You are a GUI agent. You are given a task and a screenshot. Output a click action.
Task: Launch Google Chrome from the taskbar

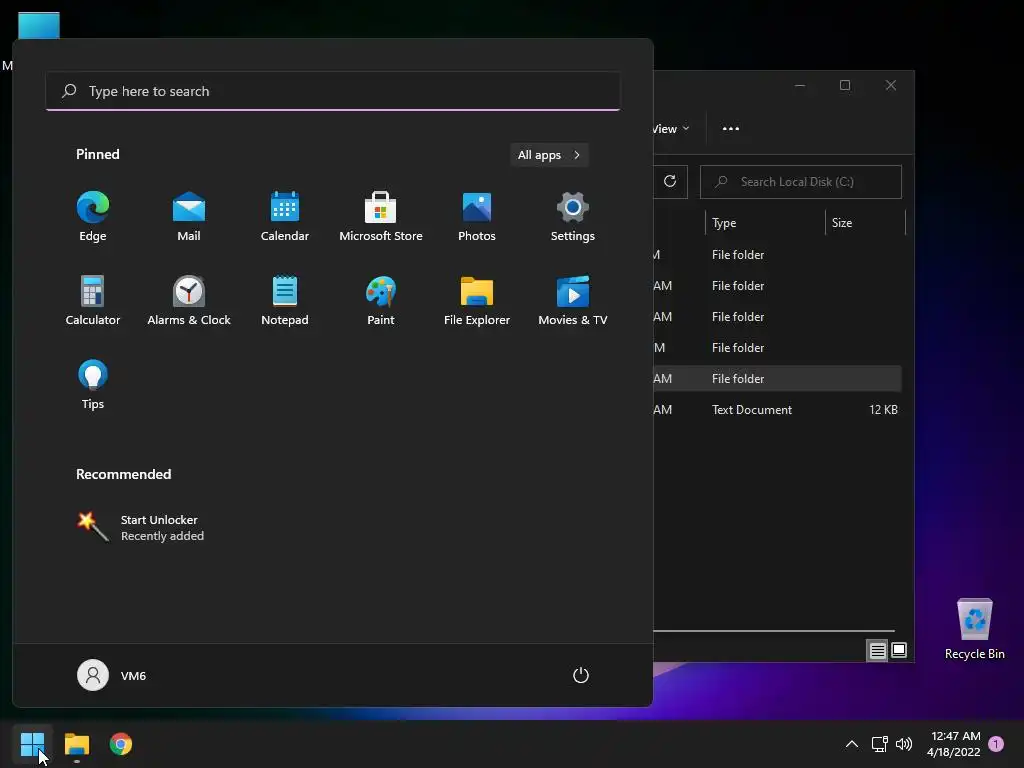[x=121, y=744]
